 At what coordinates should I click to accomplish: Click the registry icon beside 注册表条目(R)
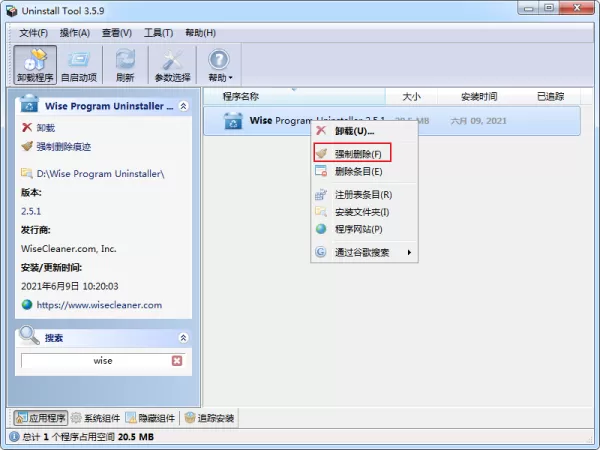(321, 194)
